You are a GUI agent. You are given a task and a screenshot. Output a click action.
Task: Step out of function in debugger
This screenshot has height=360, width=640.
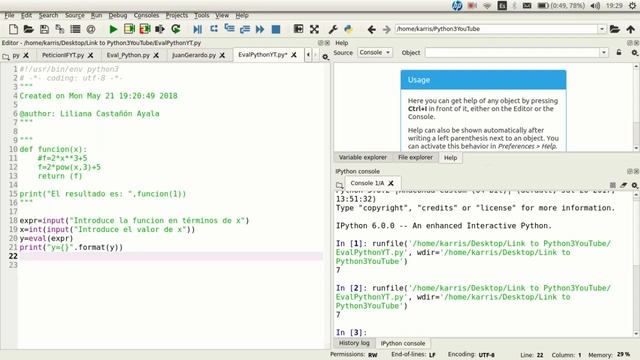click(245, 29)
